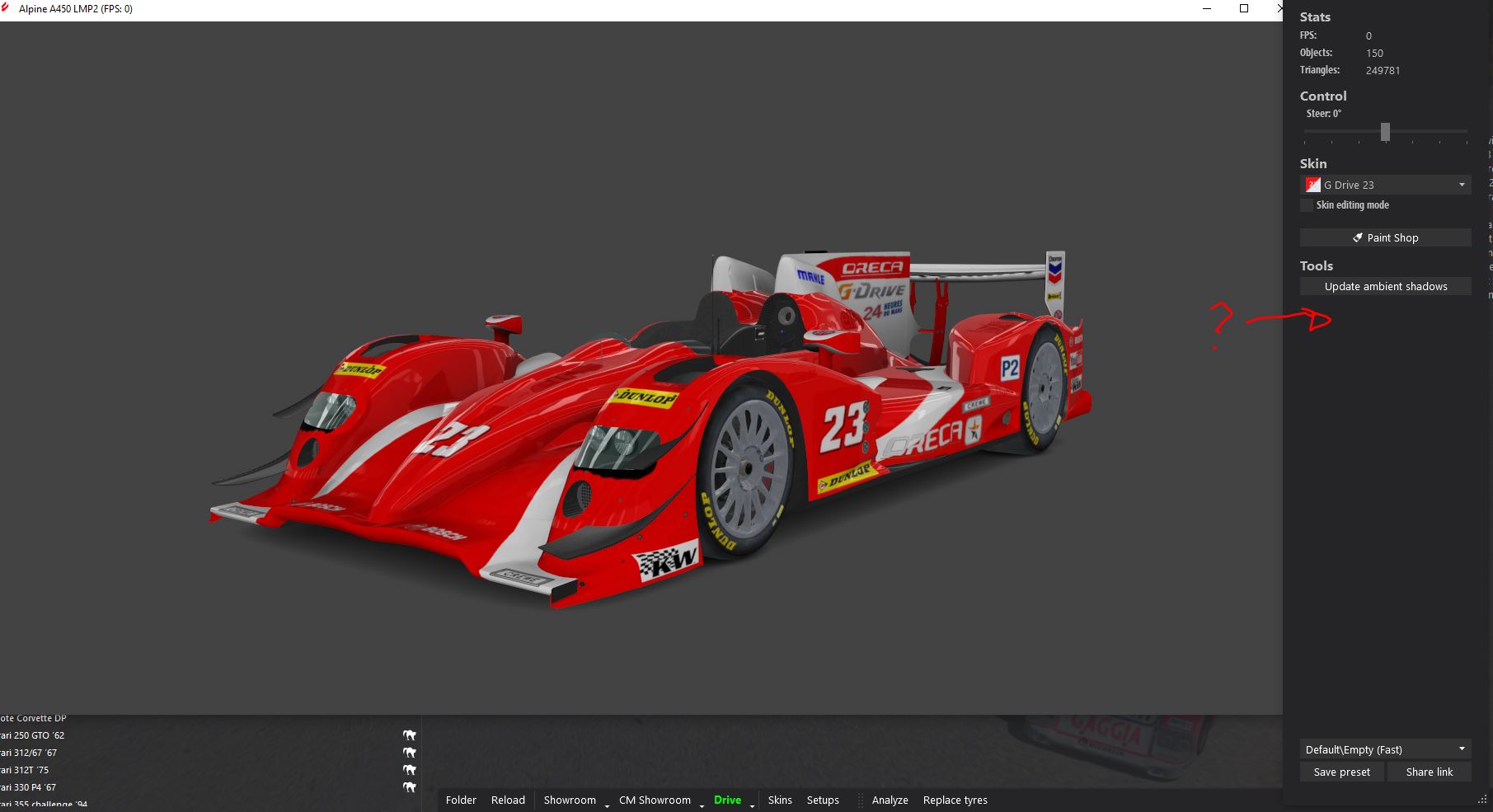The height and width of the screenshot is (812, 1493).
Task: Maximize the Alpine A450 LMP2 showroom window
Action: click(x=1244, y=8)
